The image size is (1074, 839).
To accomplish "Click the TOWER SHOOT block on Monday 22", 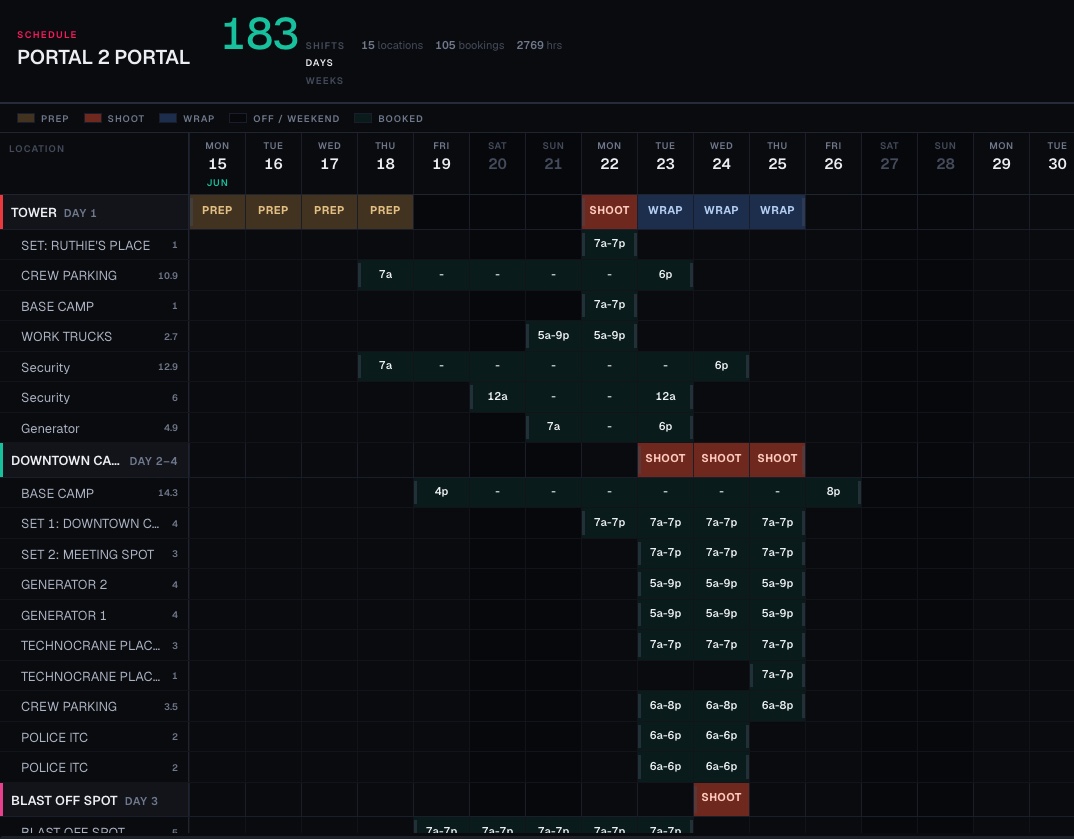I will pyautogui.click(x=609, y=211).
